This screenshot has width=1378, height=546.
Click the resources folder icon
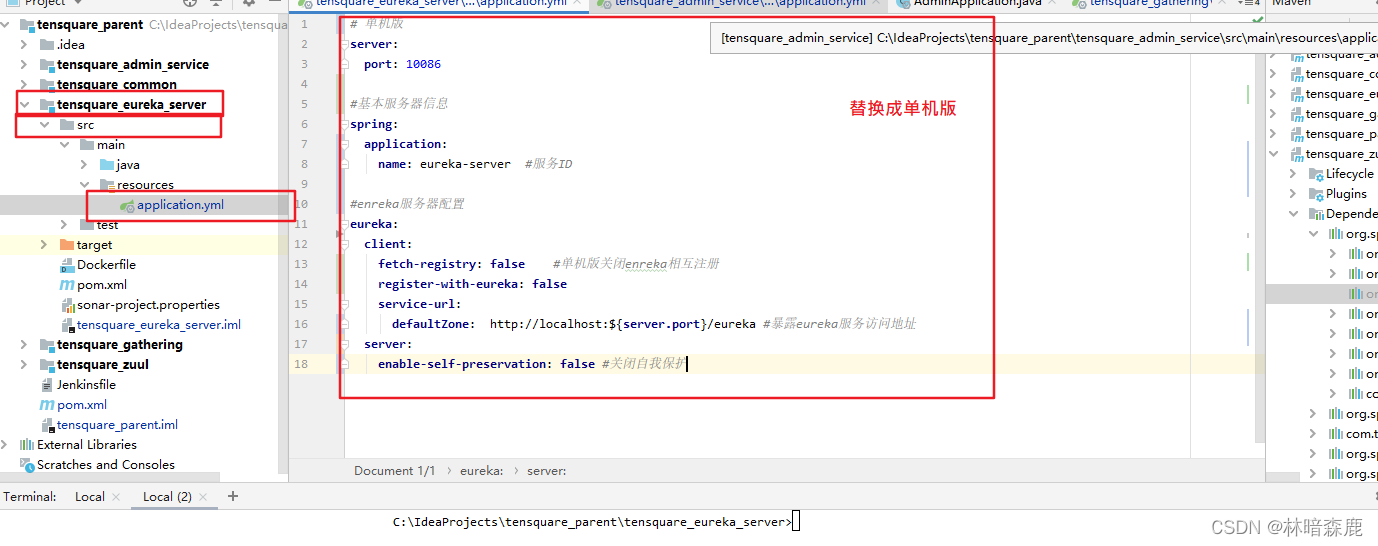[x=107, y=185]
